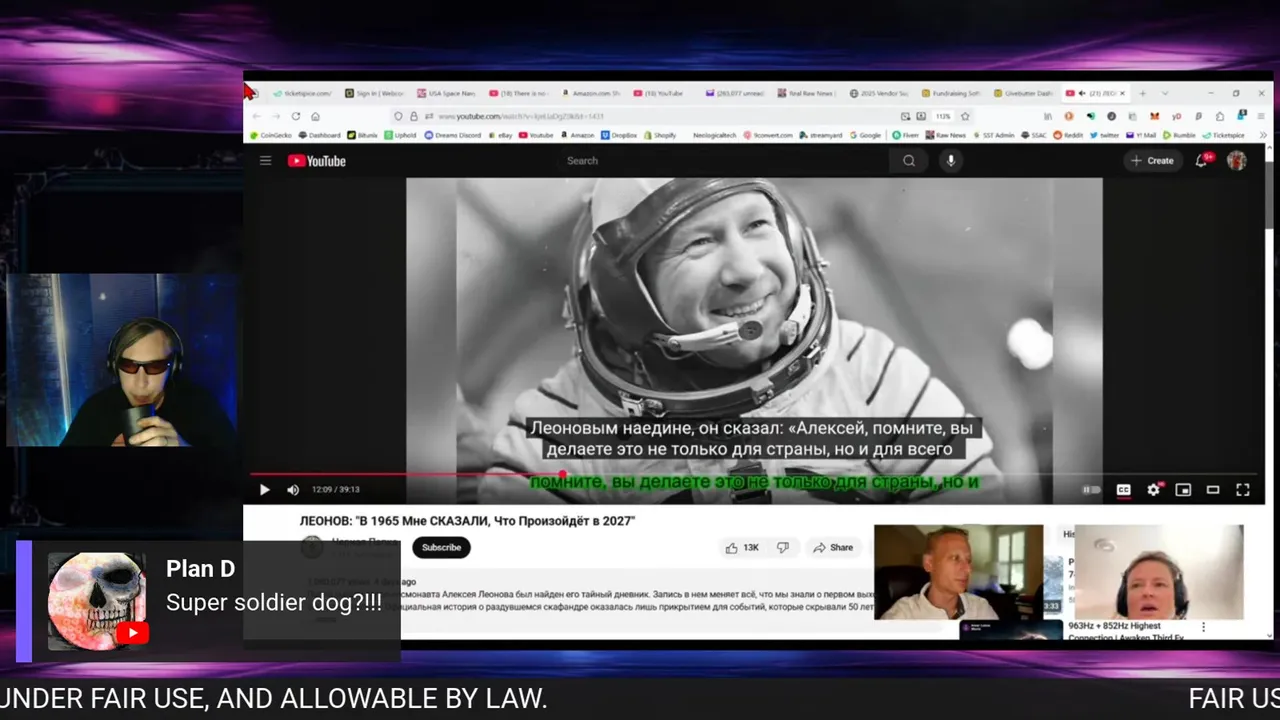Open the MetaMask fox extension icon
The height and width of the screenshot is (720, 1280).
point(1155,116)
